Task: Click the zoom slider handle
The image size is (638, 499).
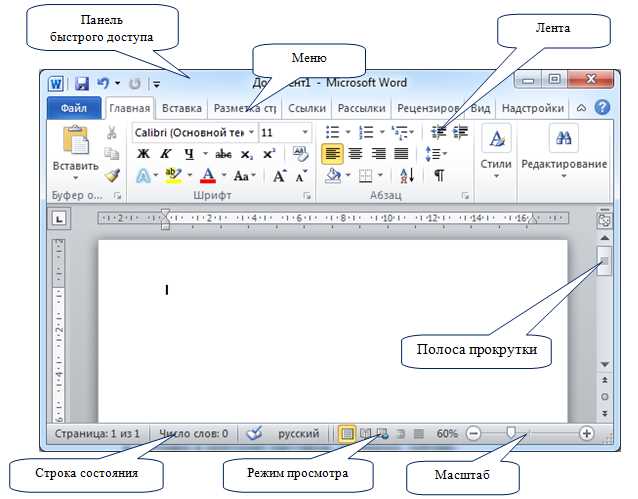Action: pos(511,433)
